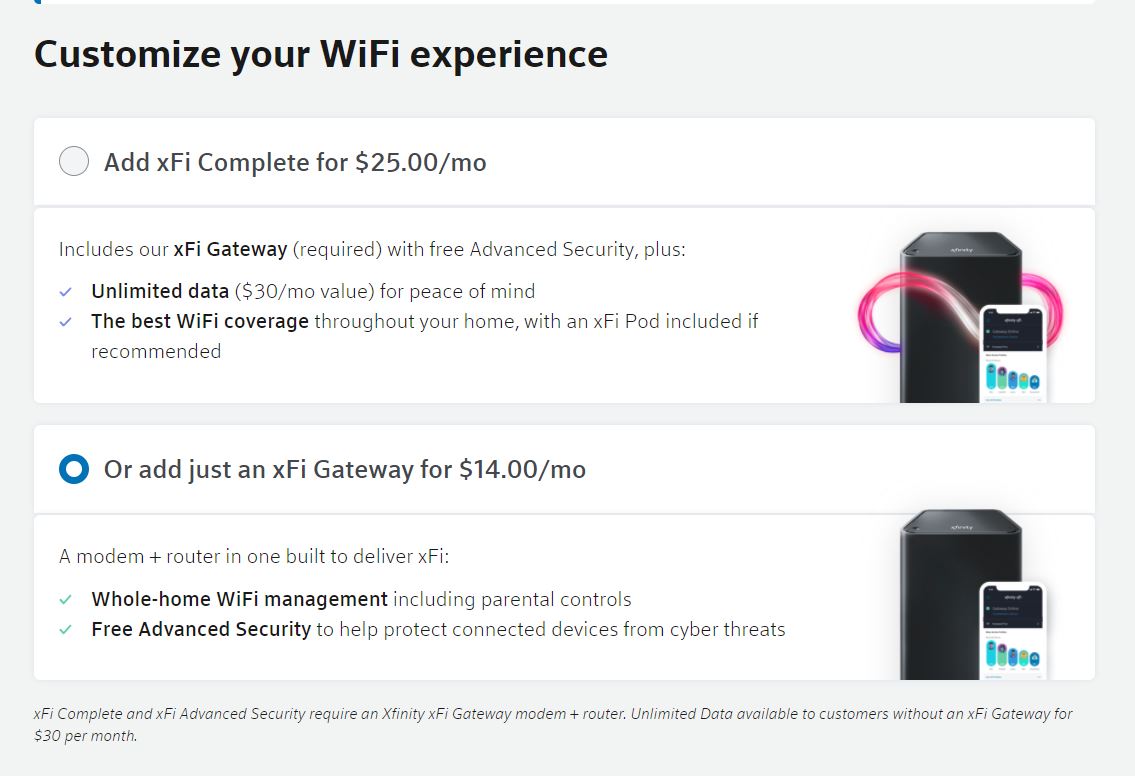The width and height of the screenshot is (1135, 776).
Task: Click the green checkmark beside Whole-home WiFi management
Action: pyautogui.click(x=66, y=599)
